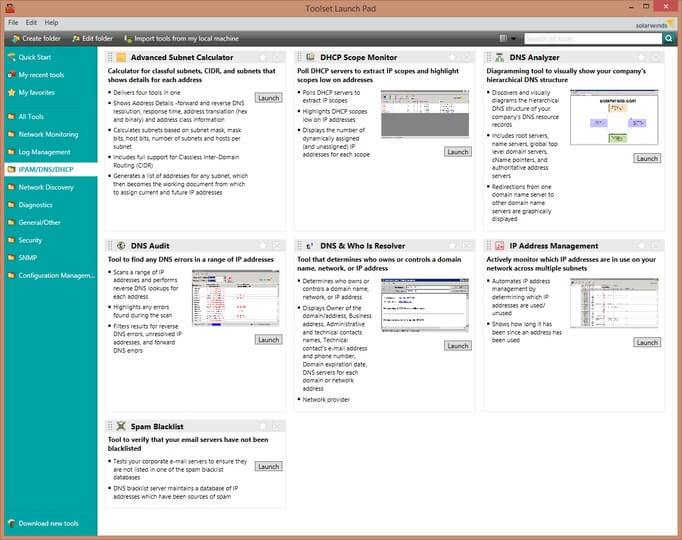Click the Quick Start sidebar icon
The height and width of the screenshot is (540, 682).
tap(12, 57)
